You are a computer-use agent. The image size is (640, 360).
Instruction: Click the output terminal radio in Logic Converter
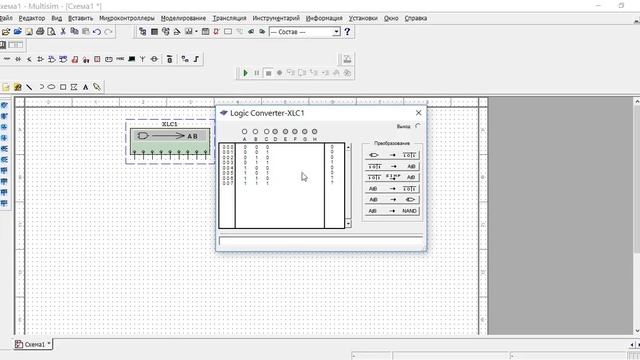pyautogui.click(x=418, y=126)
